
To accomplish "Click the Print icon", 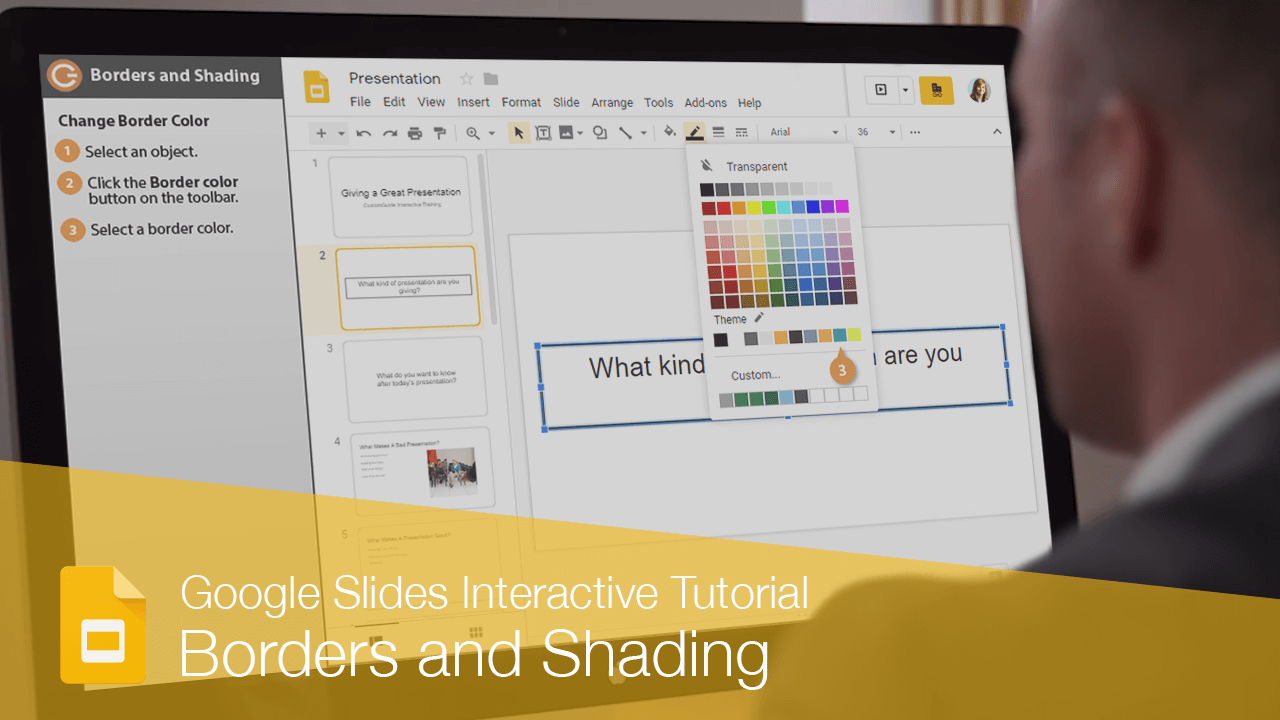I will pos(414,133).
